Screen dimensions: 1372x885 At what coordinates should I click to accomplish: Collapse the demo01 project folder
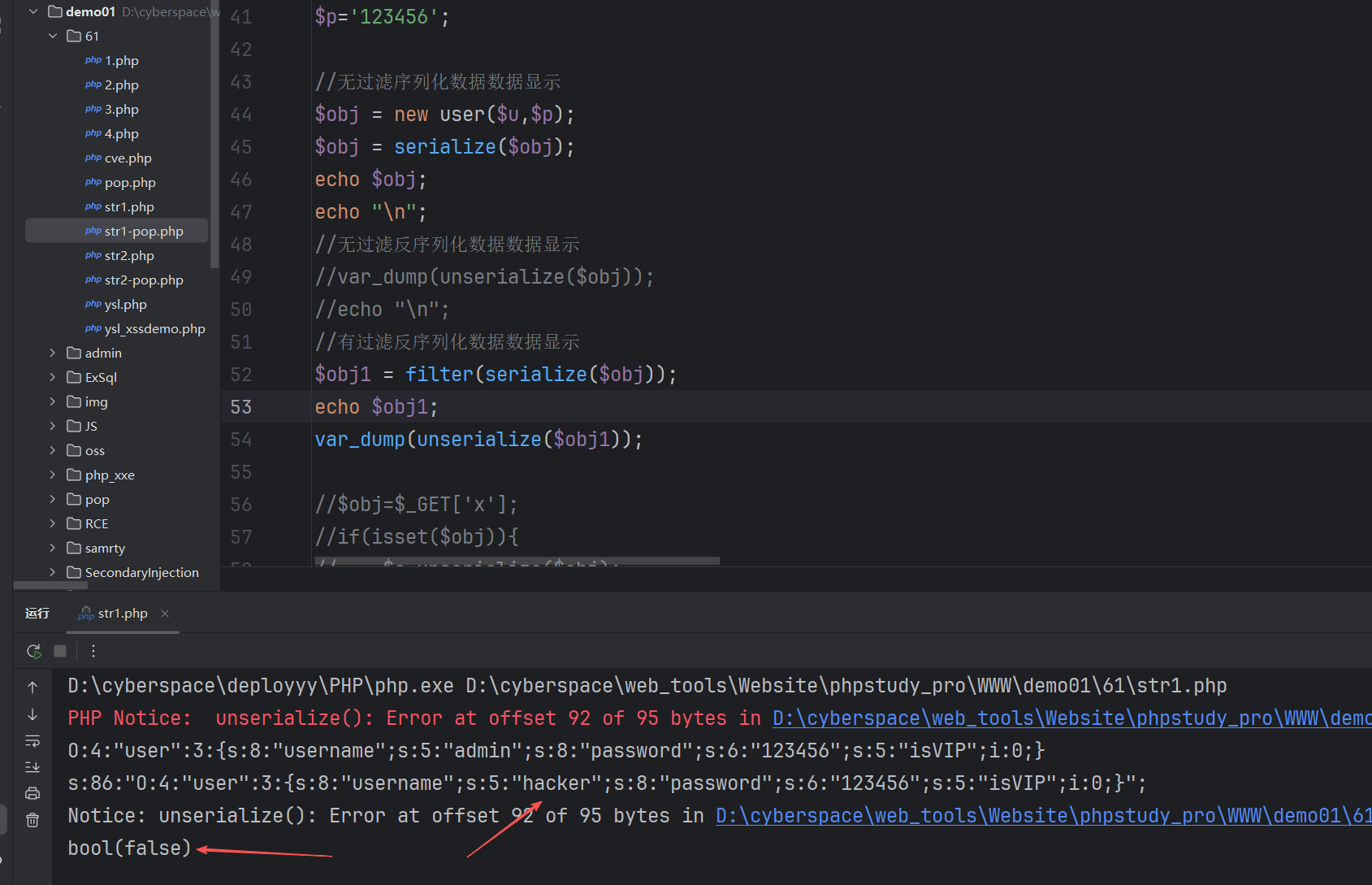click(33, 11)
